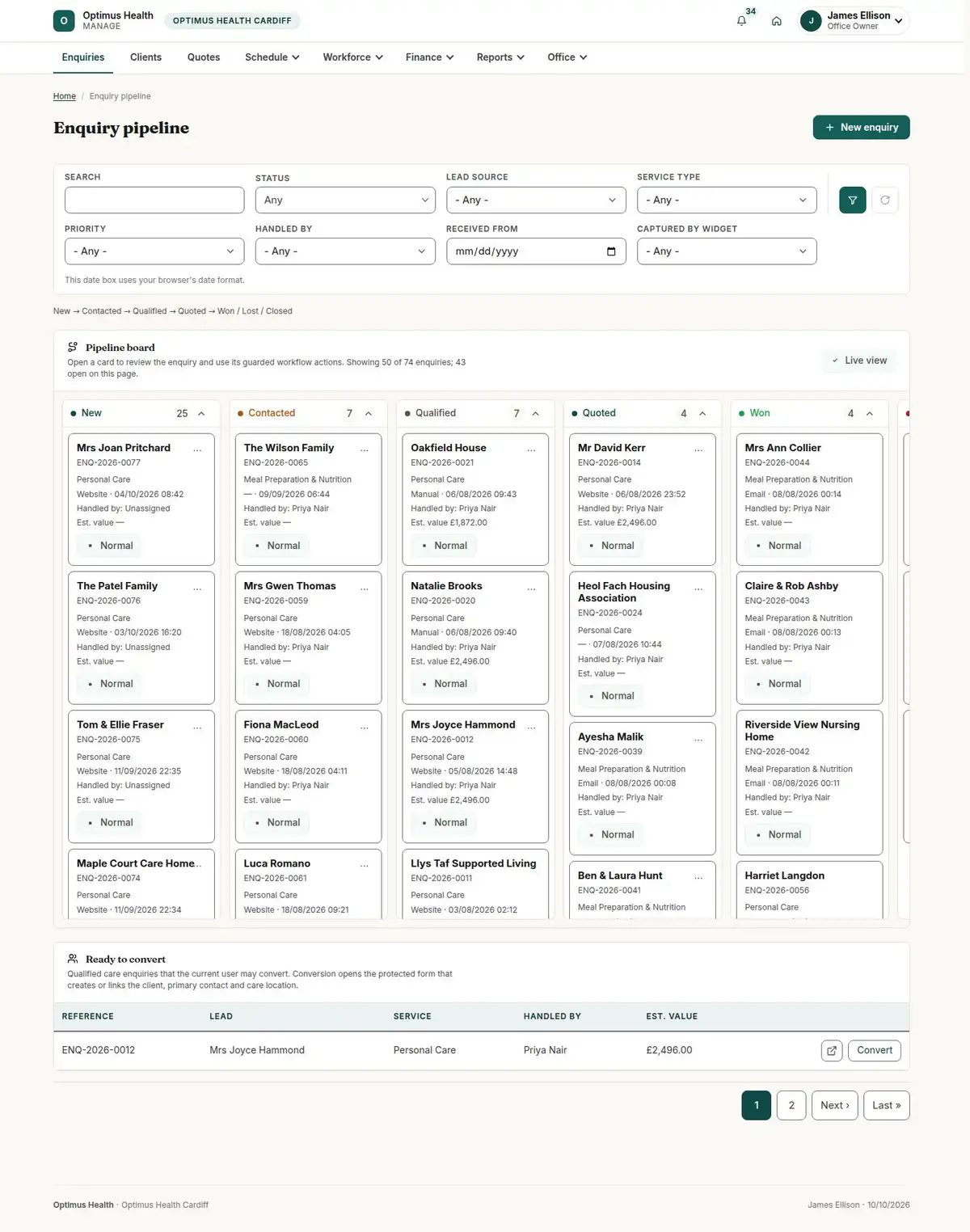The width and height of the screenshot is (970, 1232).
Task: Open ENQ-2026-0012 in new window icon
Action: (832, 1050)
